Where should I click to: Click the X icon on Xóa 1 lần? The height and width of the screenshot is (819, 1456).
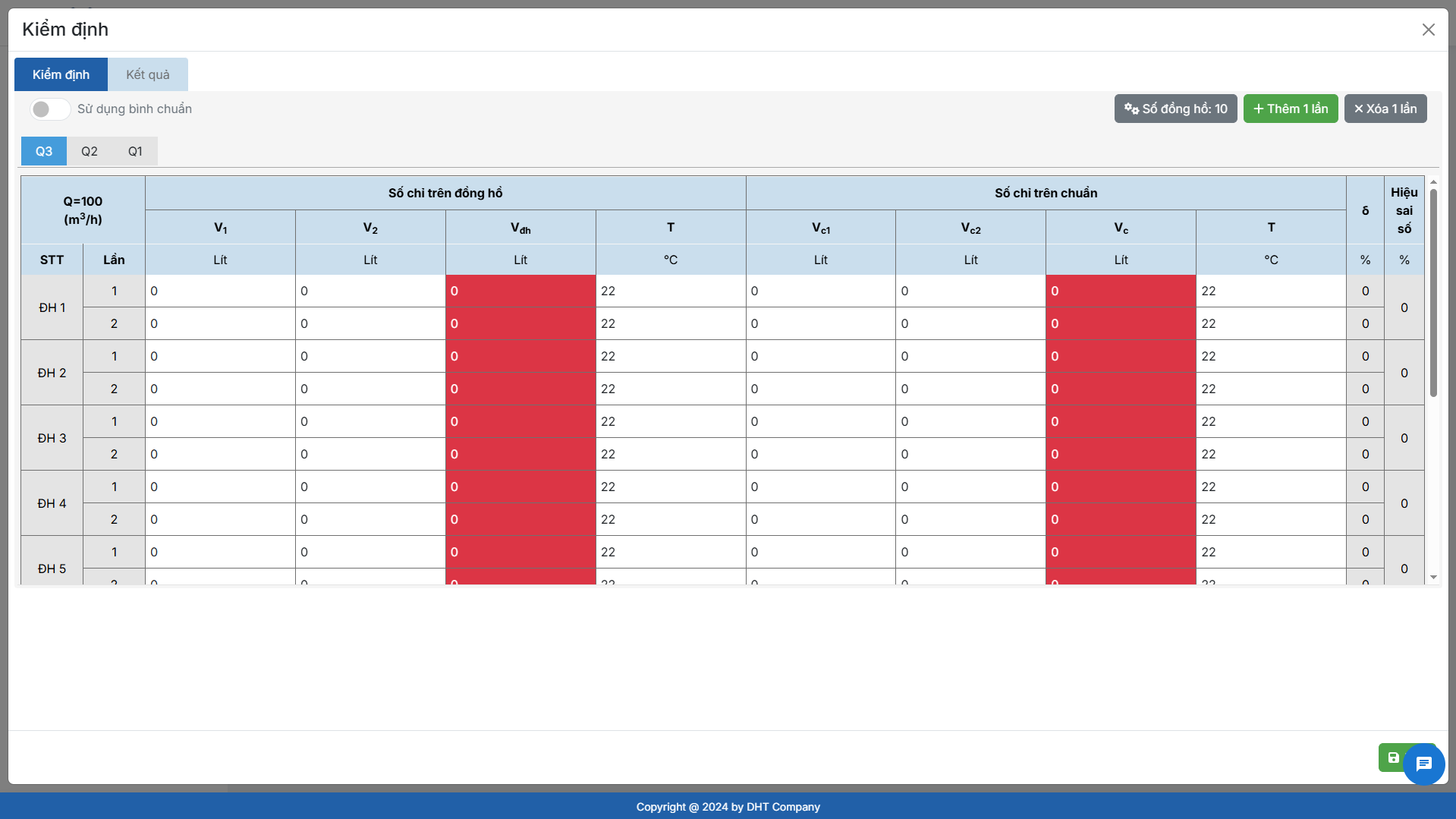1359,109
